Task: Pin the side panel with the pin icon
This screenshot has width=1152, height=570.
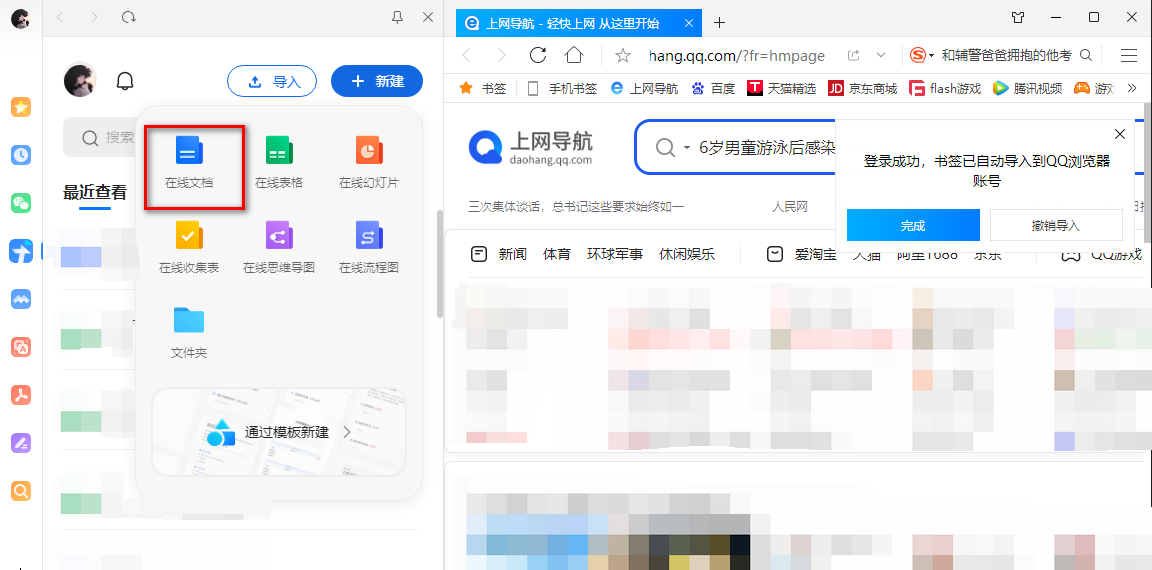Action: click(397, 17)
